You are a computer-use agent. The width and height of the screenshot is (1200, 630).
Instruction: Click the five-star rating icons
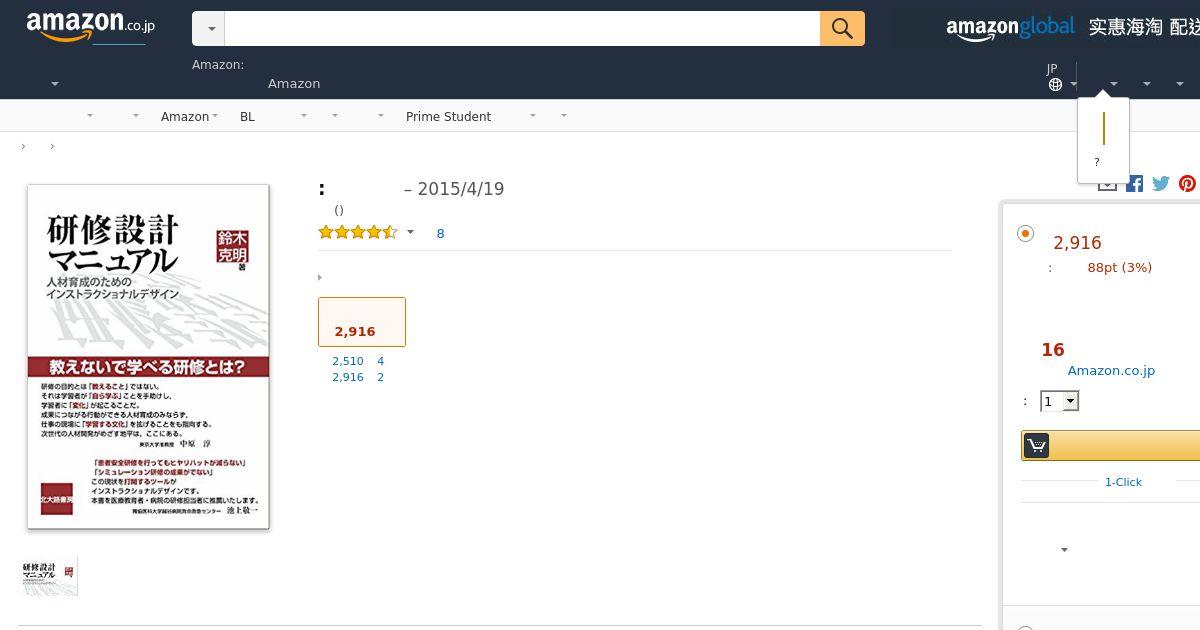tap(358, 232)
